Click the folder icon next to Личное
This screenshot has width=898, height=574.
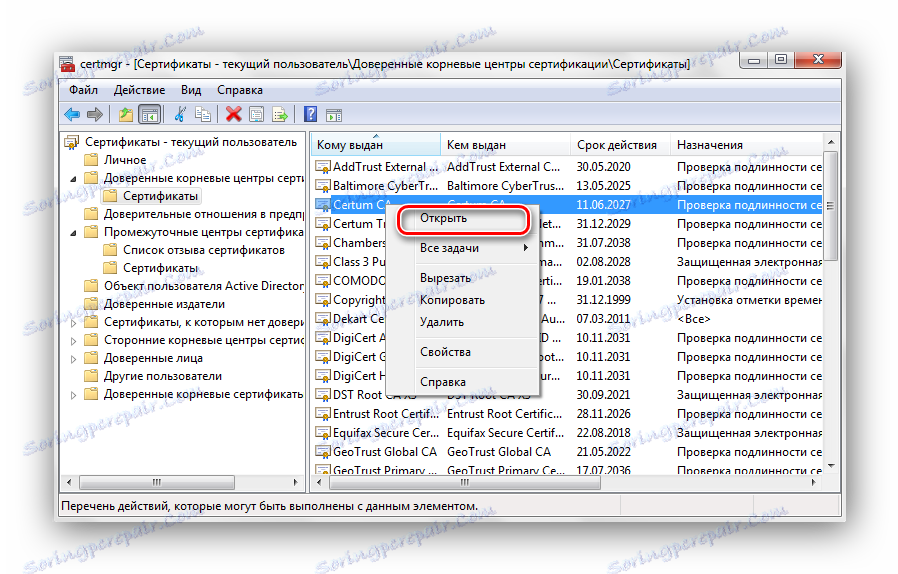pyautogui.click(x=90, y=159)
